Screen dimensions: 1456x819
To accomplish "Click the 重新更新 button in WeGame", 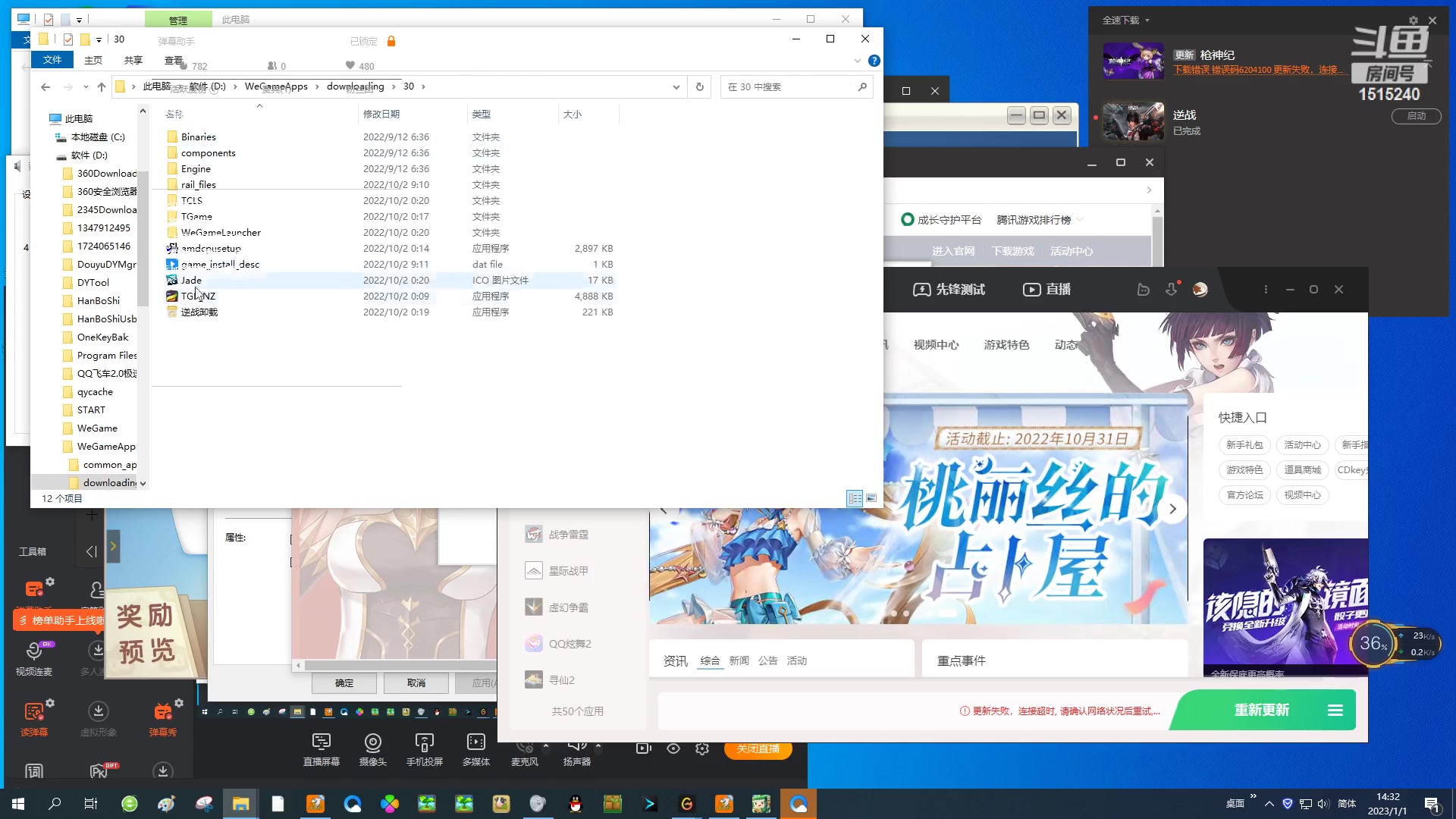I will tap(1261, 710).
